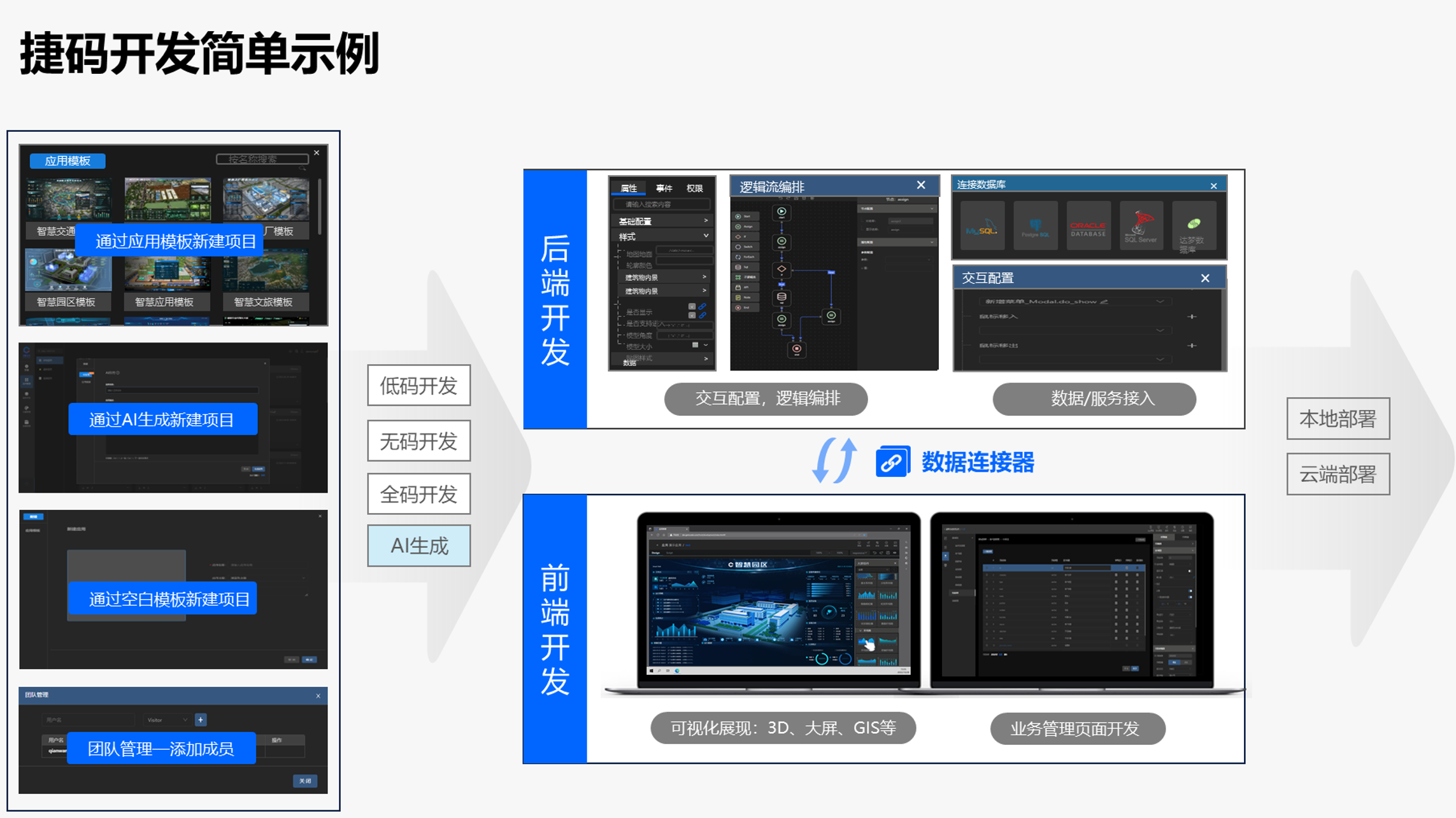Click the link icon next to 是否显示
The height and width of the screenshot is (818, 1456).
coord(703,307)
